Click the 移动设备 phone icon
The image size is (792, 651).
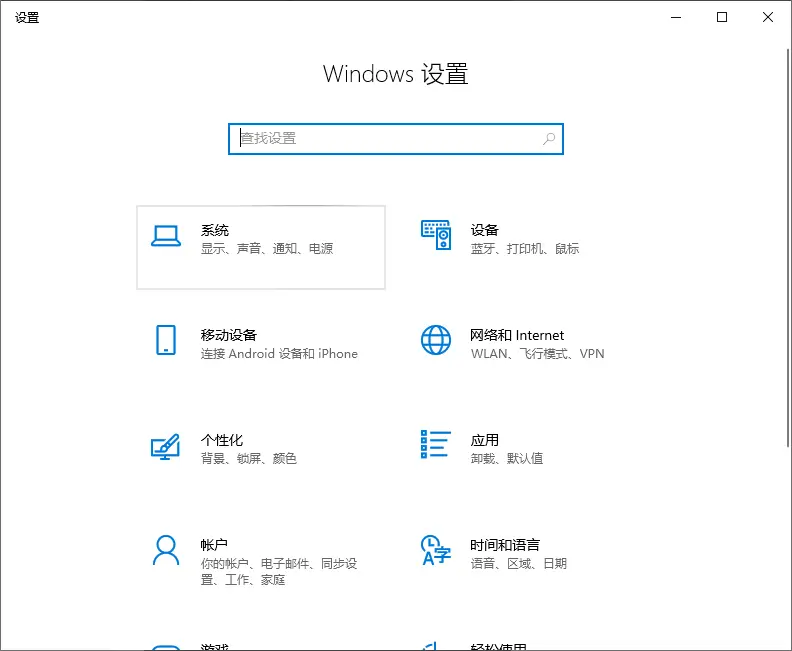pos(165,340)
